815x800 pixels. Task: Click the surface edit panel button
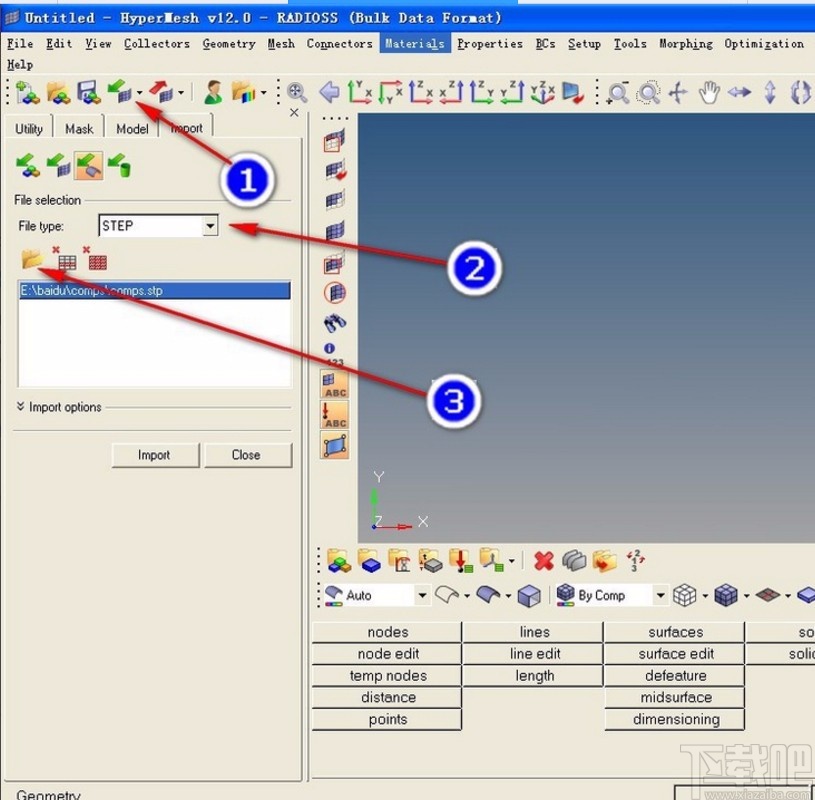click(x=675, y=654)
